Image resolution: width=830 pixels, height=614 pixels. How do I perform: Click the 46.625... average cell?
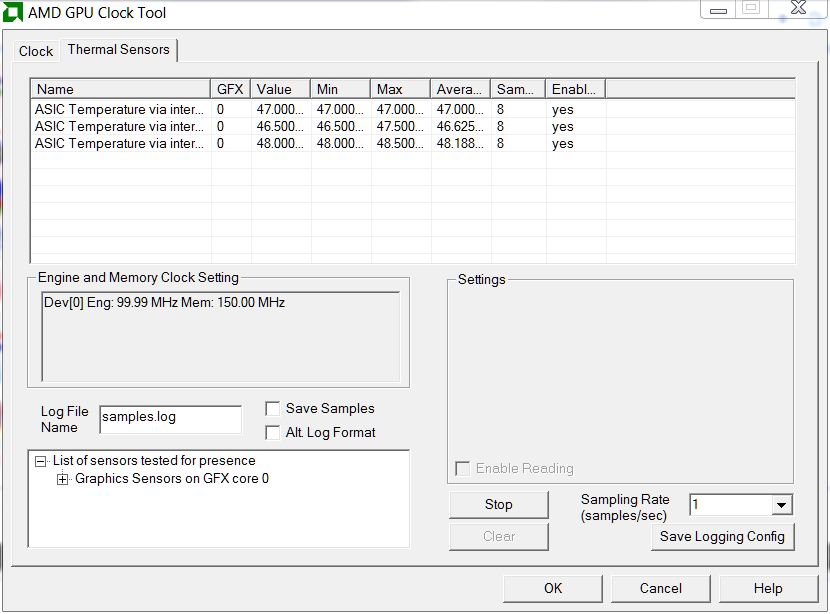pos(460,127)
